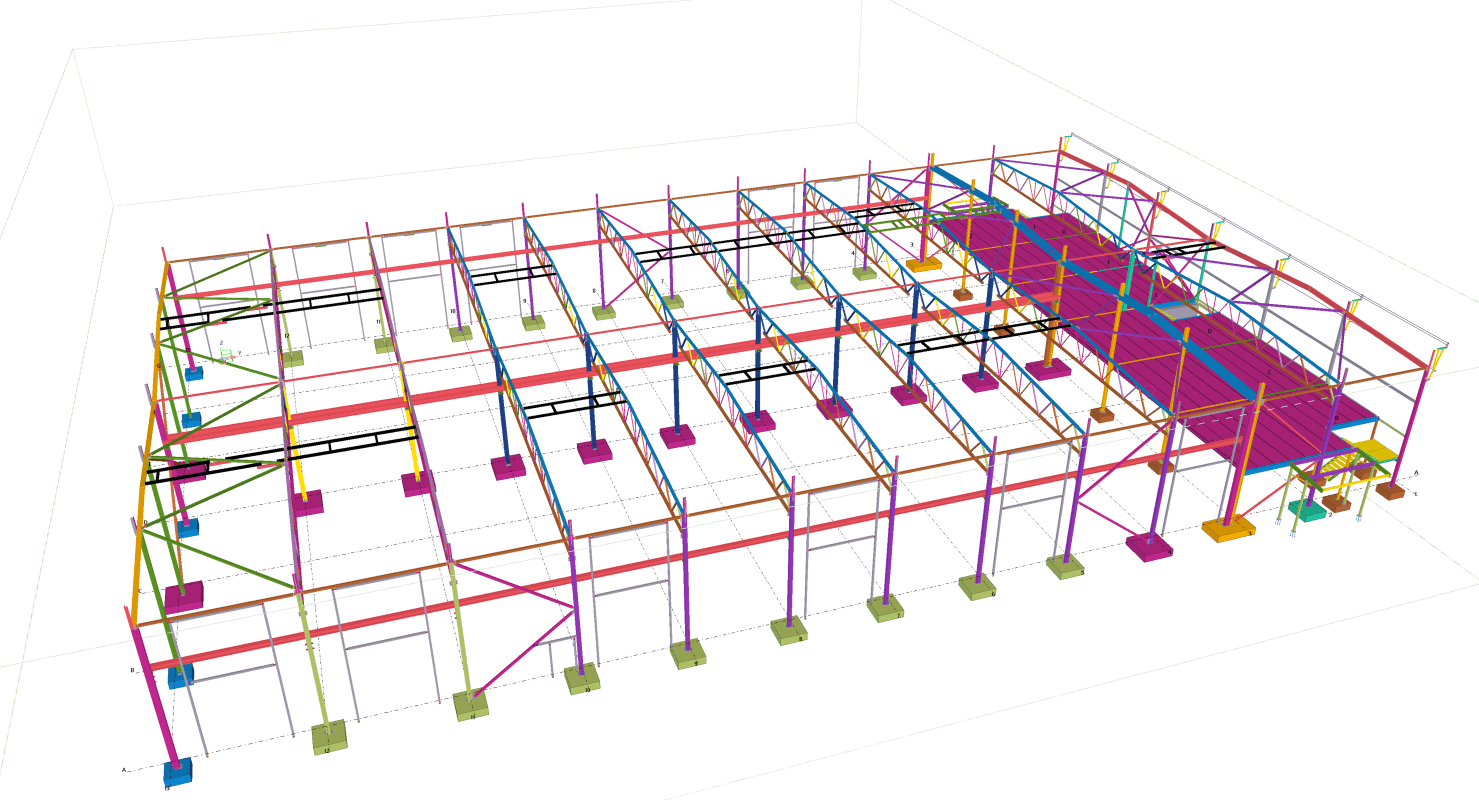Select green footing labeled 12 on front row
This screenshot has width=1479, height=800.
click(329, 737)
